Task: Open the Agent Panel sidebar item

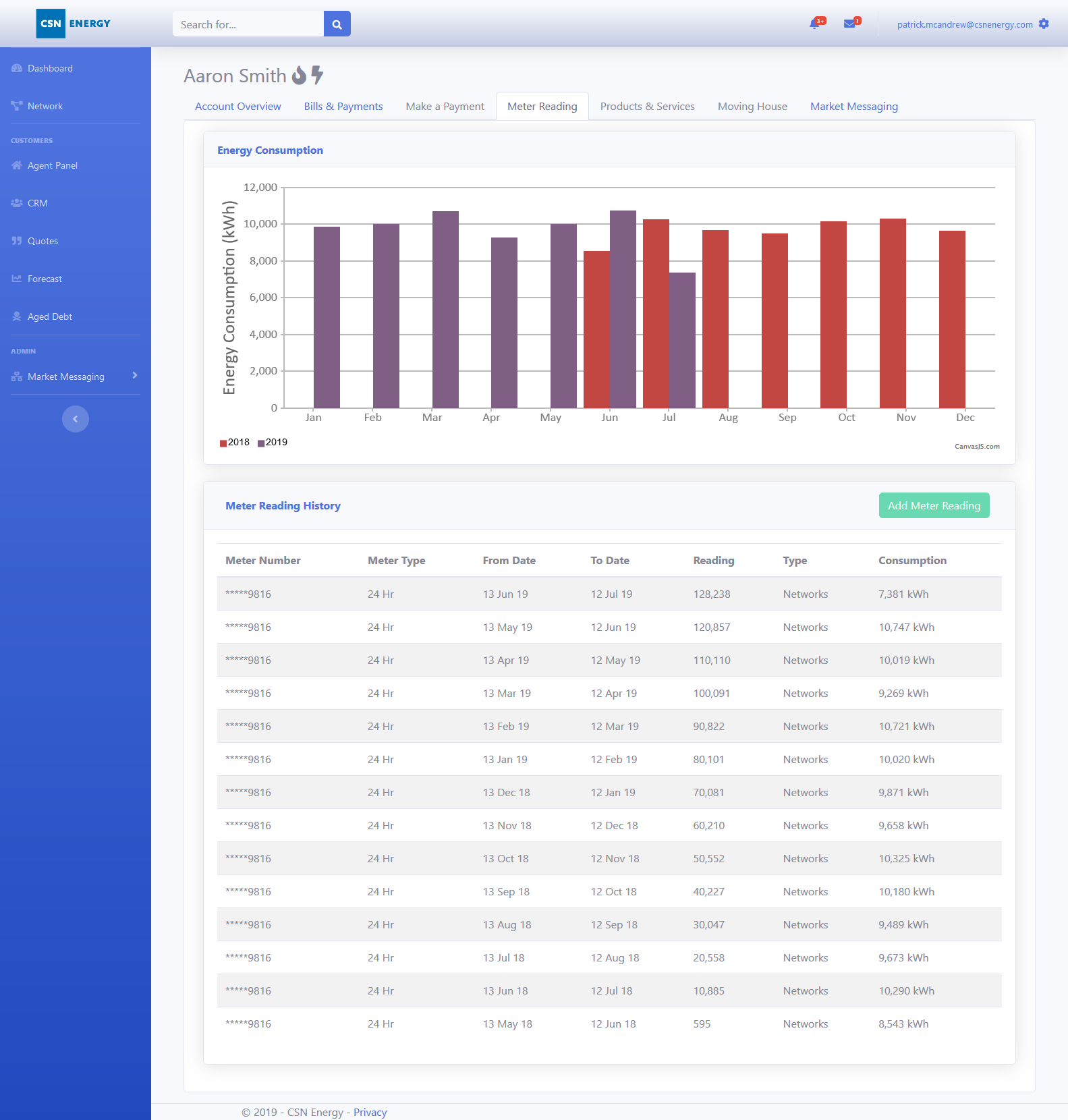Action: pyautogui.click(x=52, y=165)
